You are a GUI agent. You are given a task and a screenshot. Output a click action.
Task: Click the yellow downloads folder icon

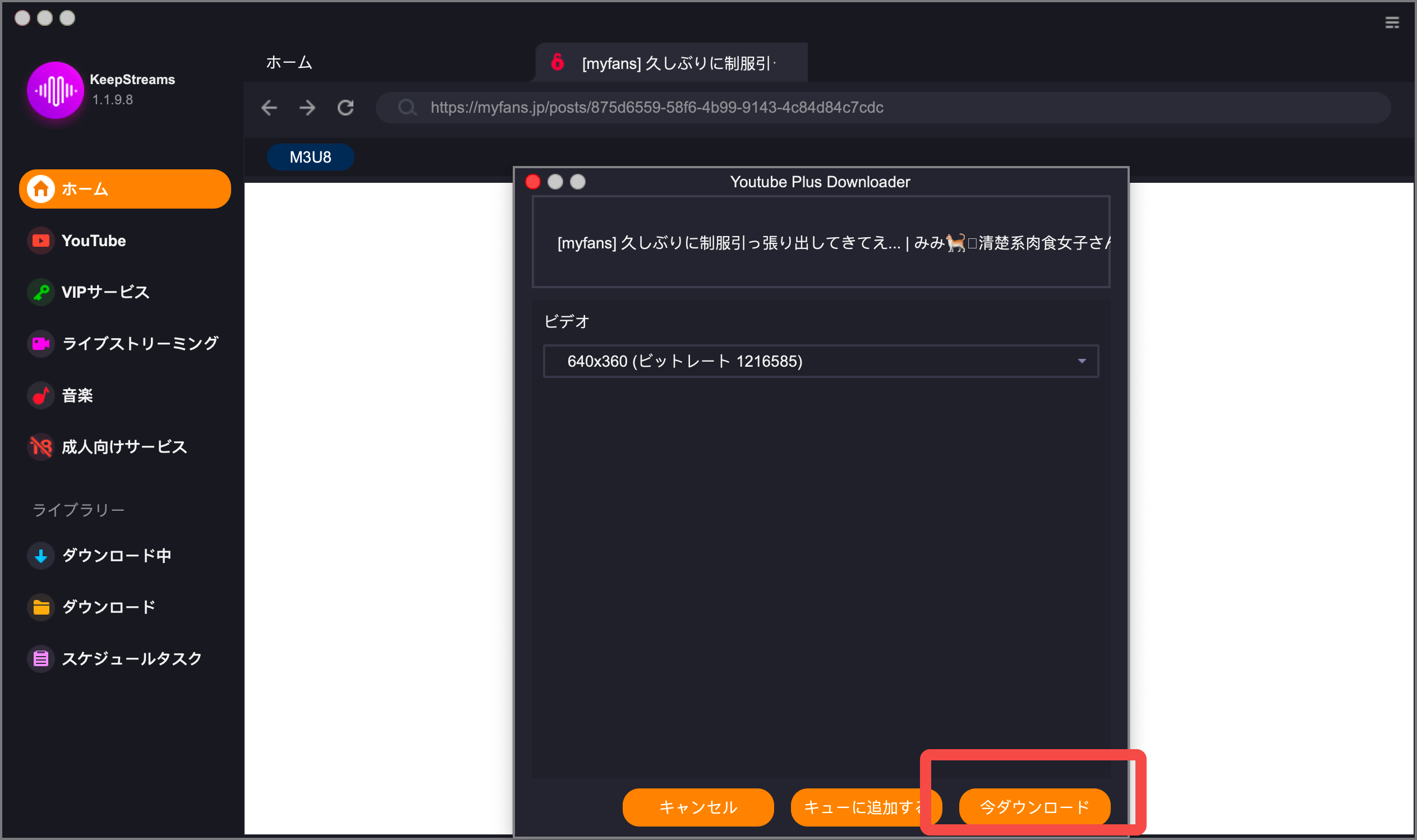(x=41, y=607)
